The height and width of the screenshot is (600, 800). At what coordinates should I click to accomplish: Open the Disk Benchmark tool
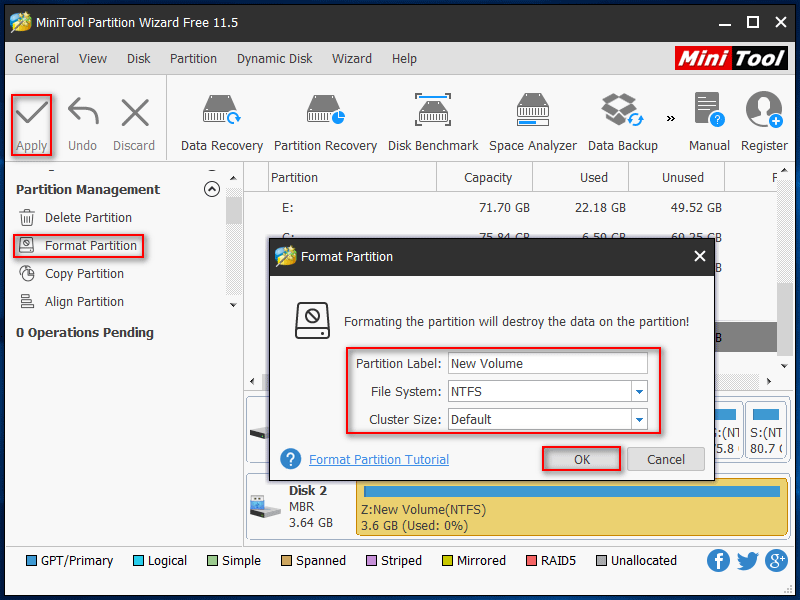(433, 110)
